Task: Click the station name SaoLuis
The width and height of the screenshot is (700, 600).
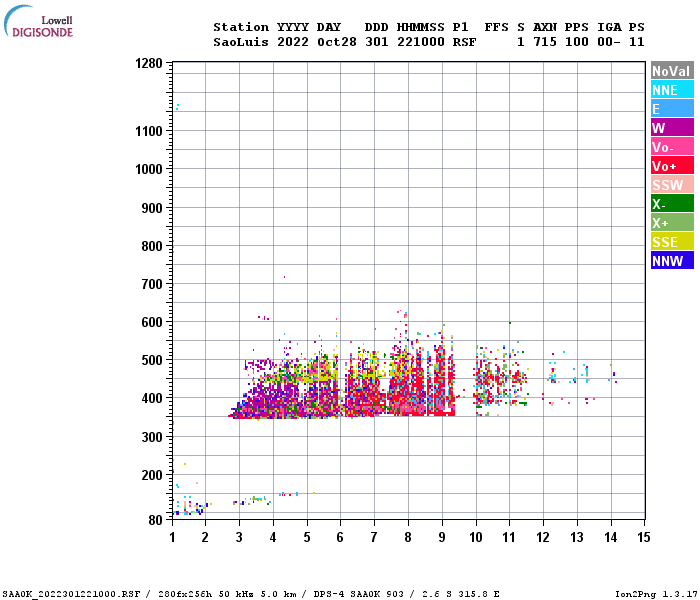Action: (x=241, y=42)
